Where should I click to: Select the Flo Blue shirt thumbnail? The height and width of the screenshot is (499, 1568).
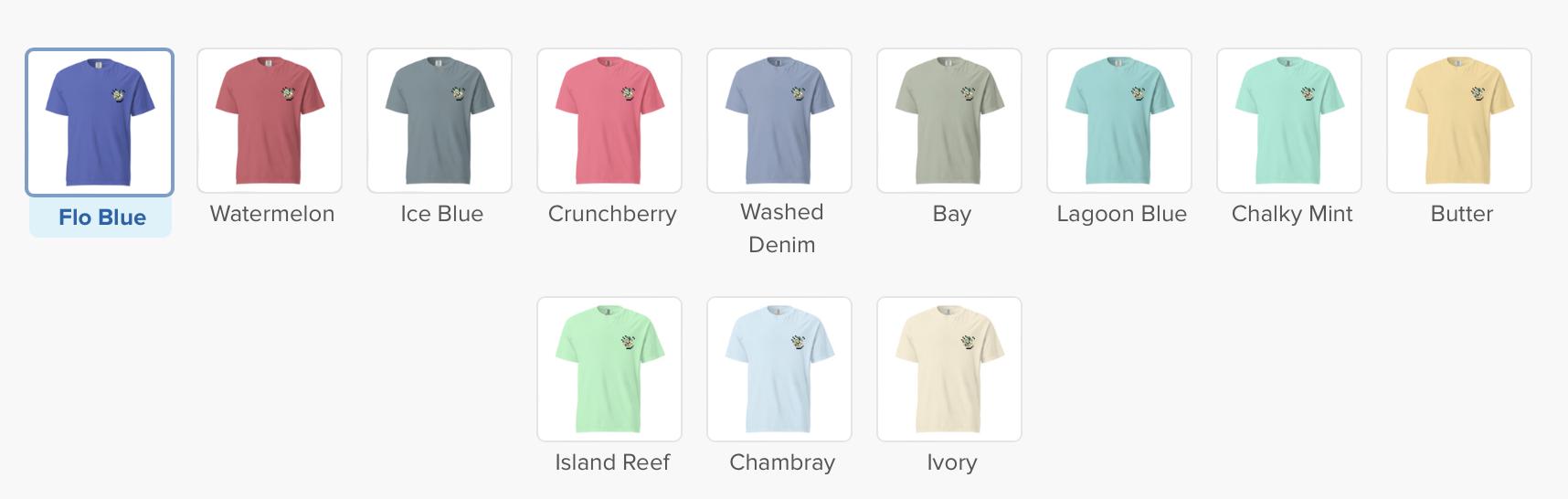tap(100, 122)
